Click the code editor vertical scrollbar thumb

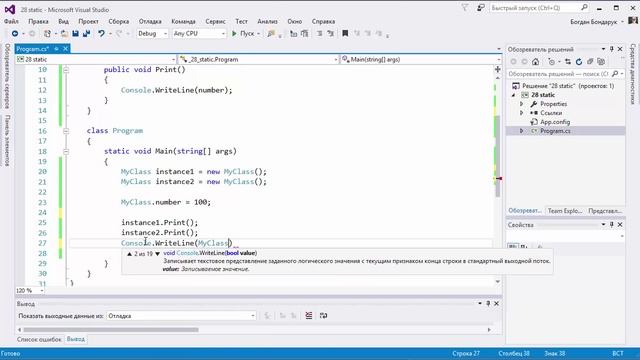pos(498,156)
